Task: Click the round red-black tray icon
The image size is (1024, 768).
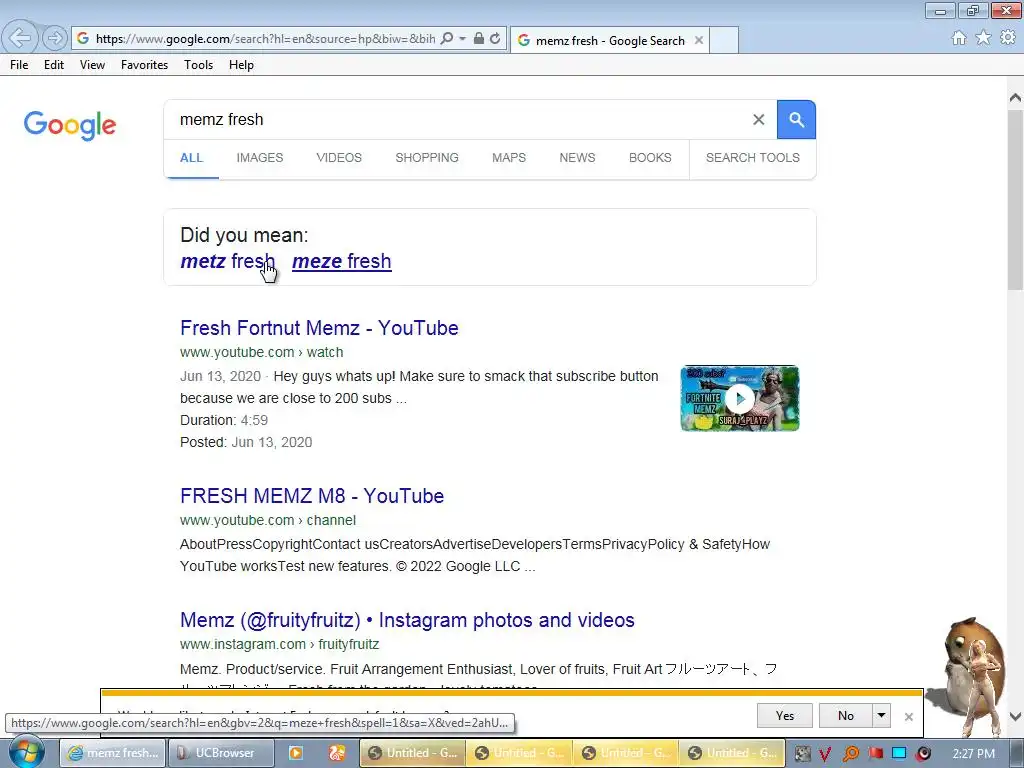Action: click(x=924, y=754)
